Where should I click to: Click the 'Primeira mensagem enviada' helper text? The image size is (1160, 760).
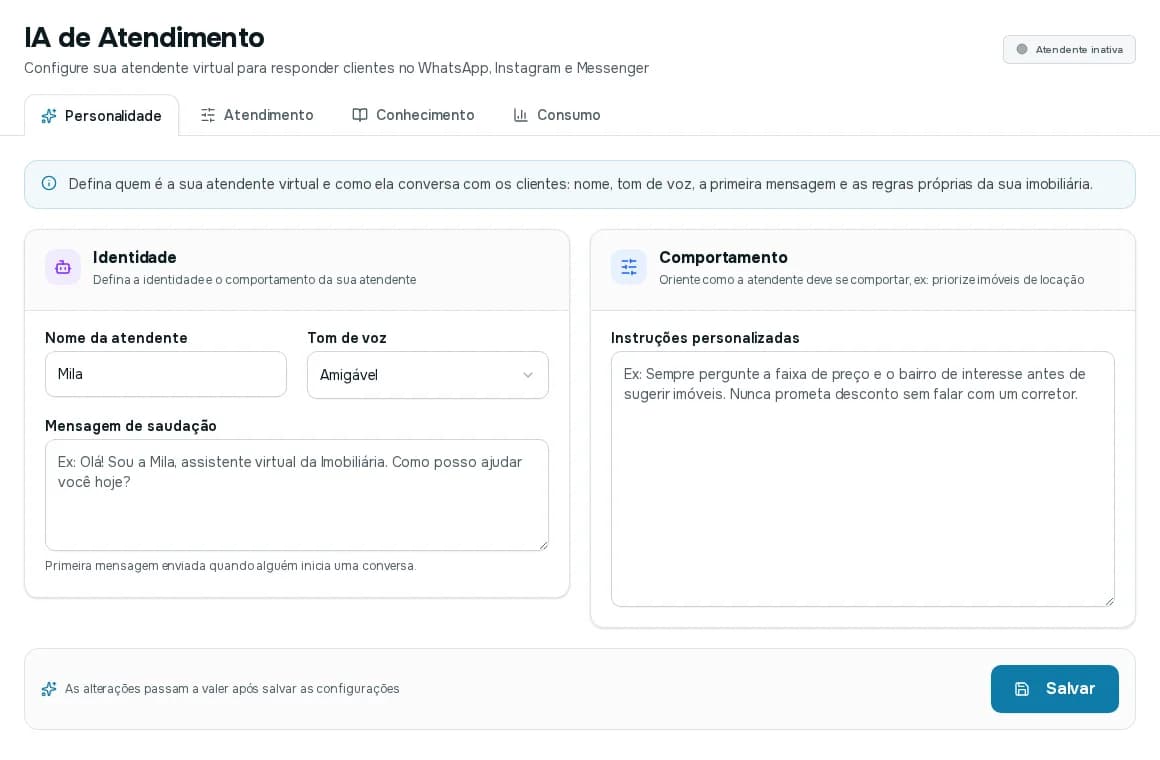coord(231,566)
